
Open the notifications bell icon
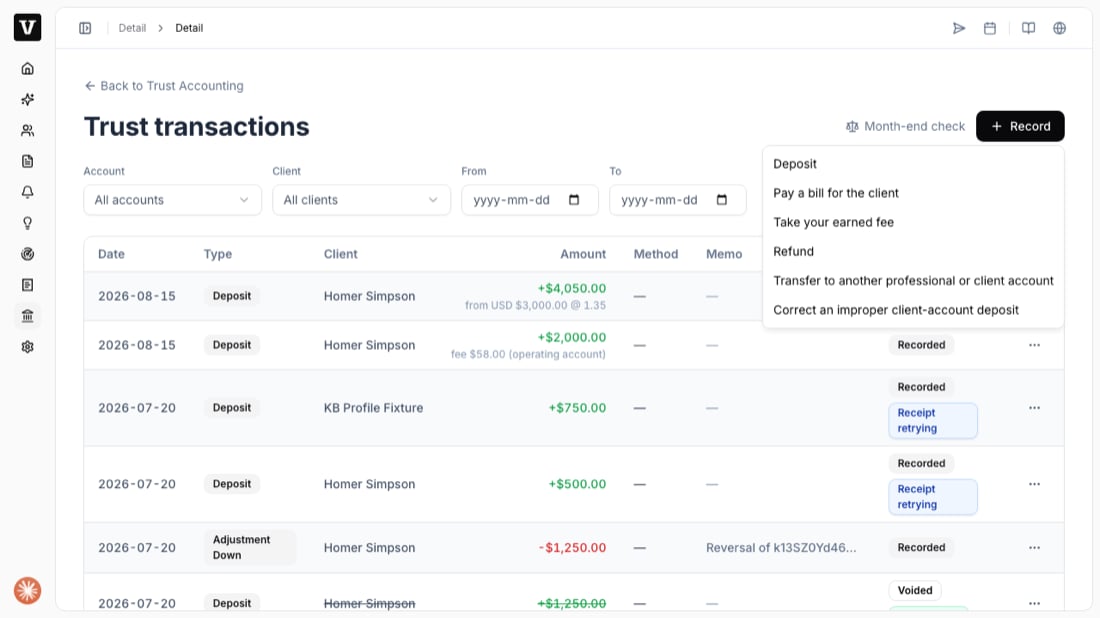coord(27,192)
